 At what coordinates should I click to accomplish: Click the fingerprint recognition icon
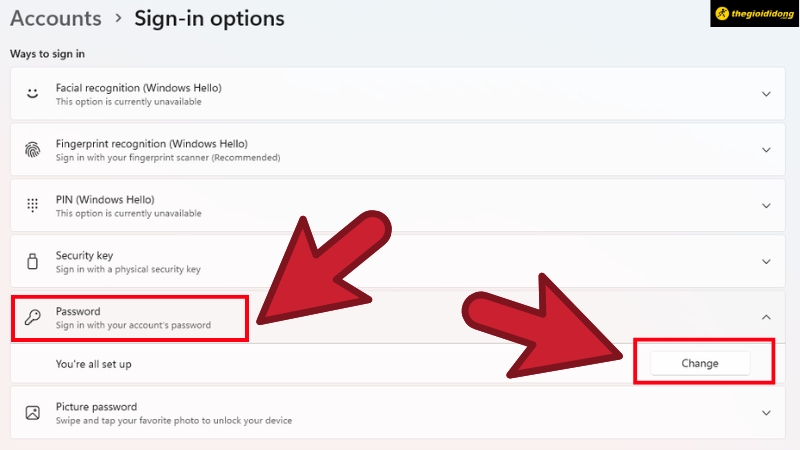click(32, 150)
